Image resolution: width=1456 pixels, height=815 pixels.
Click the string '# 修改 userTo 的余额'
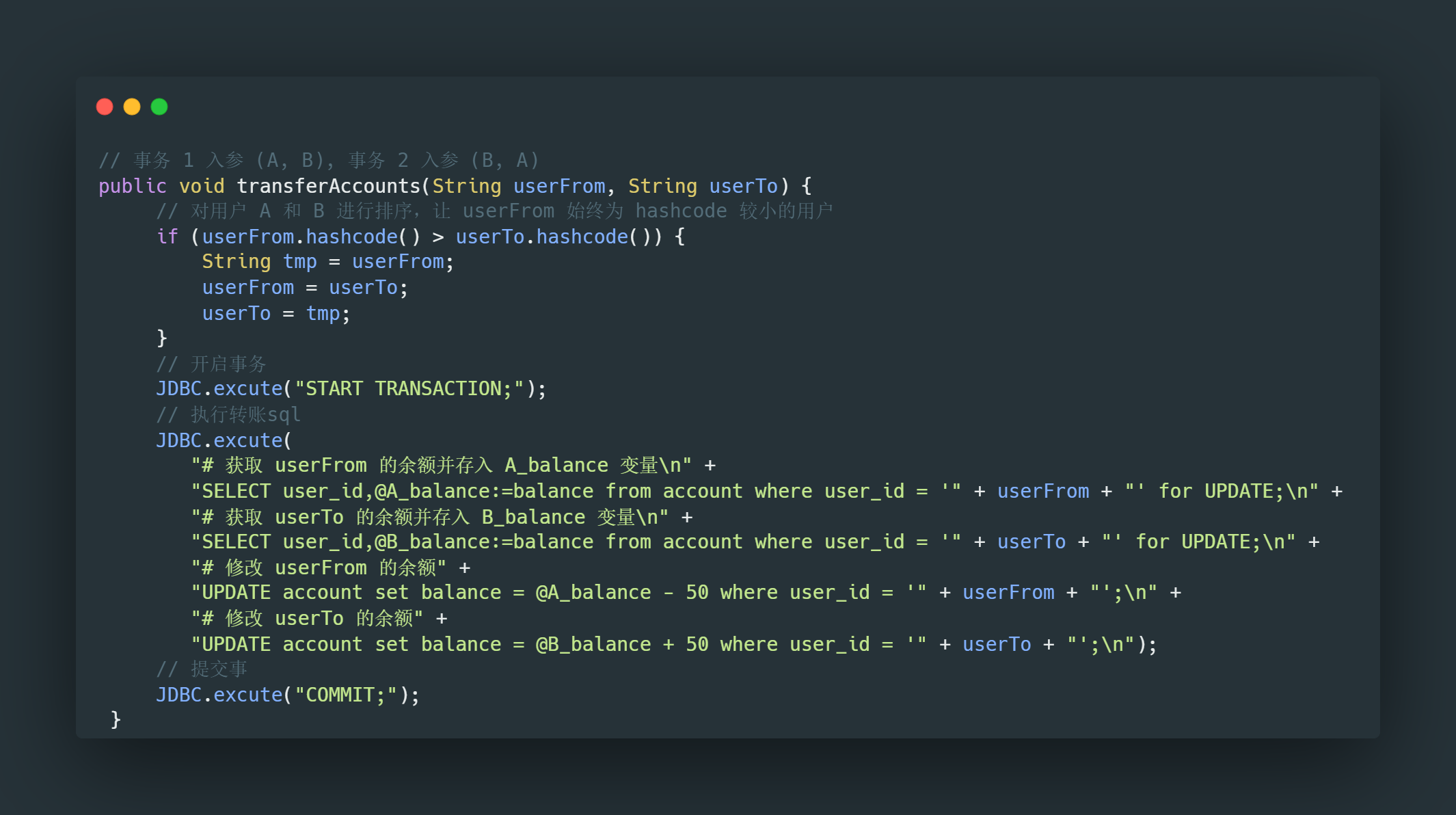click(x=308, y=619)
